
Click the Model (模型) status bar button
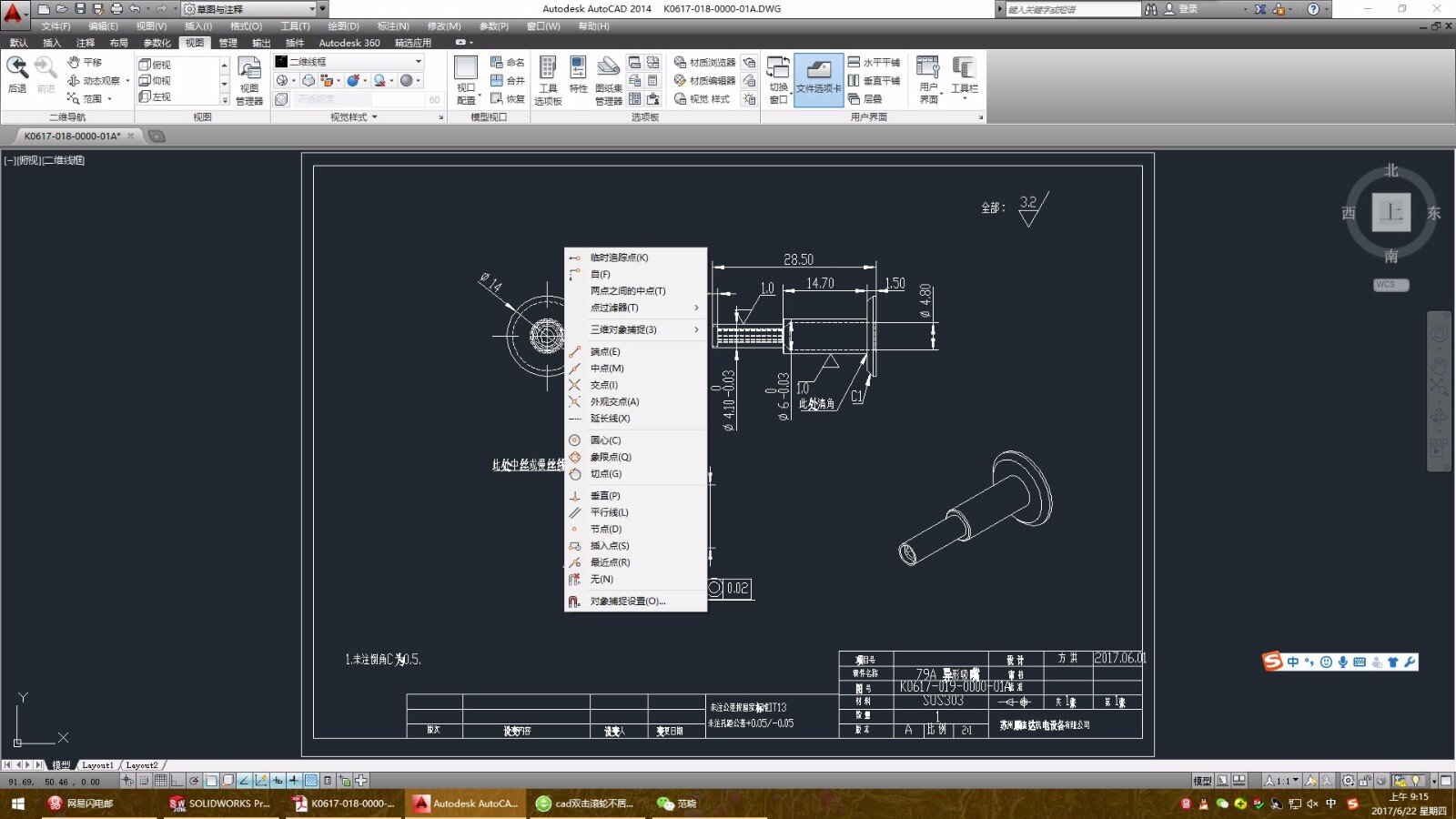tap(1202, 780)
